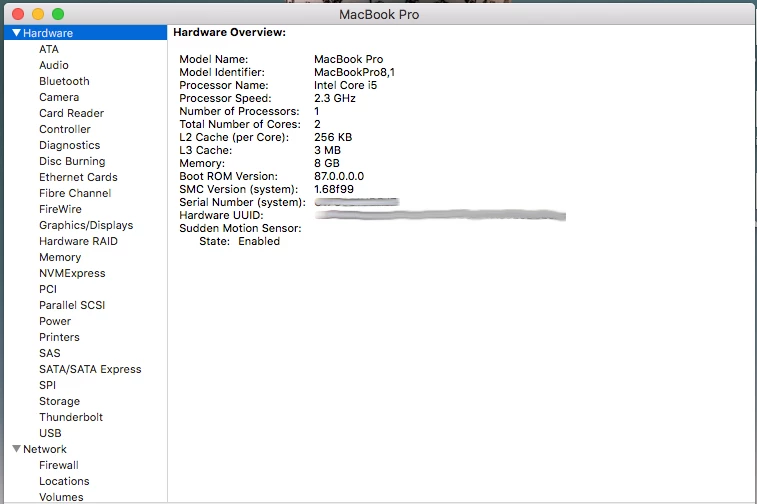The image size is (757, 504).
Task: Click the Memory value 8 GB
Action: [327, 163]
